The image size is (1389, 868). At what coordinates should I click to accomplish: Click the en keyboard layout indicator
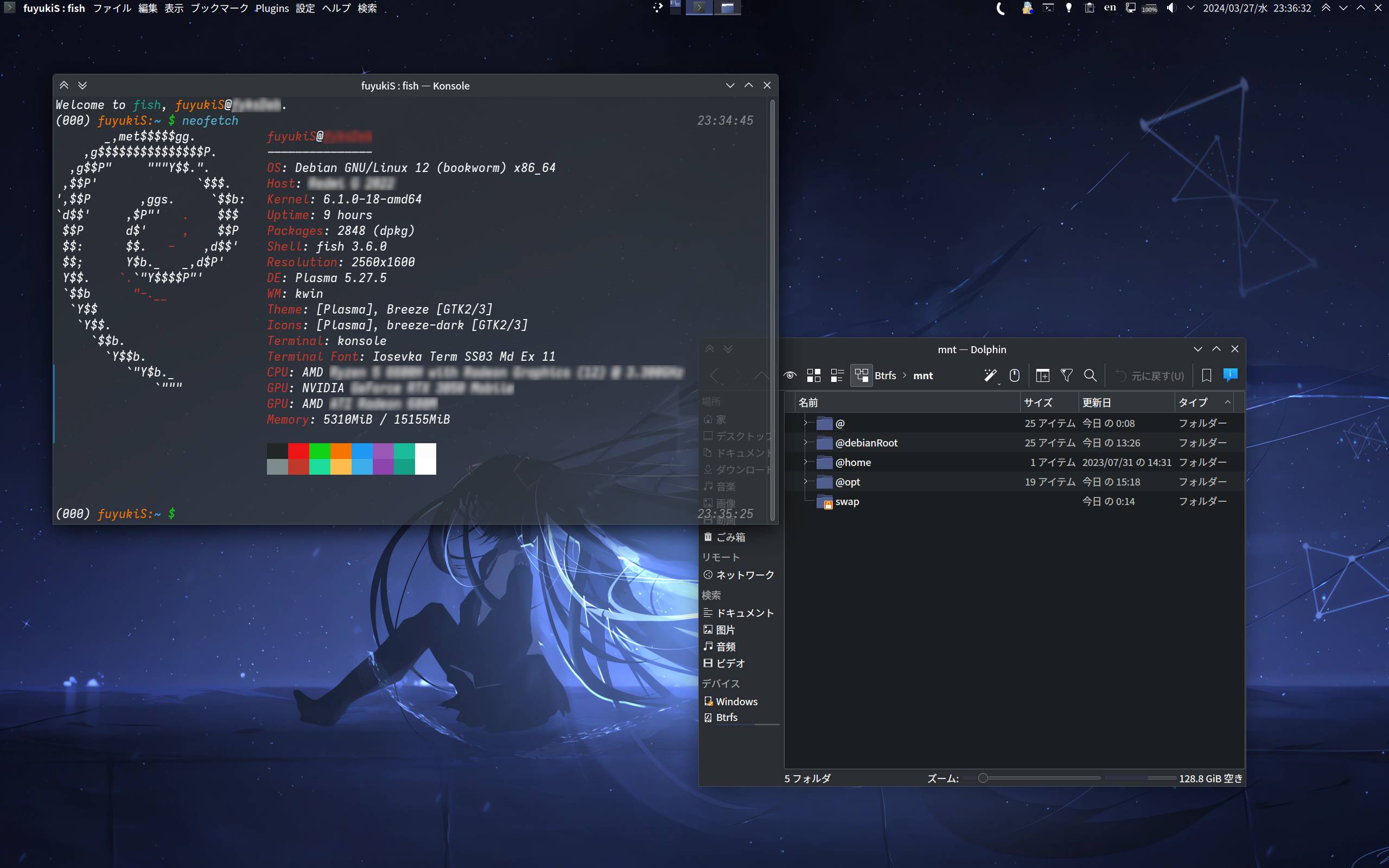tap(1110, 8)
